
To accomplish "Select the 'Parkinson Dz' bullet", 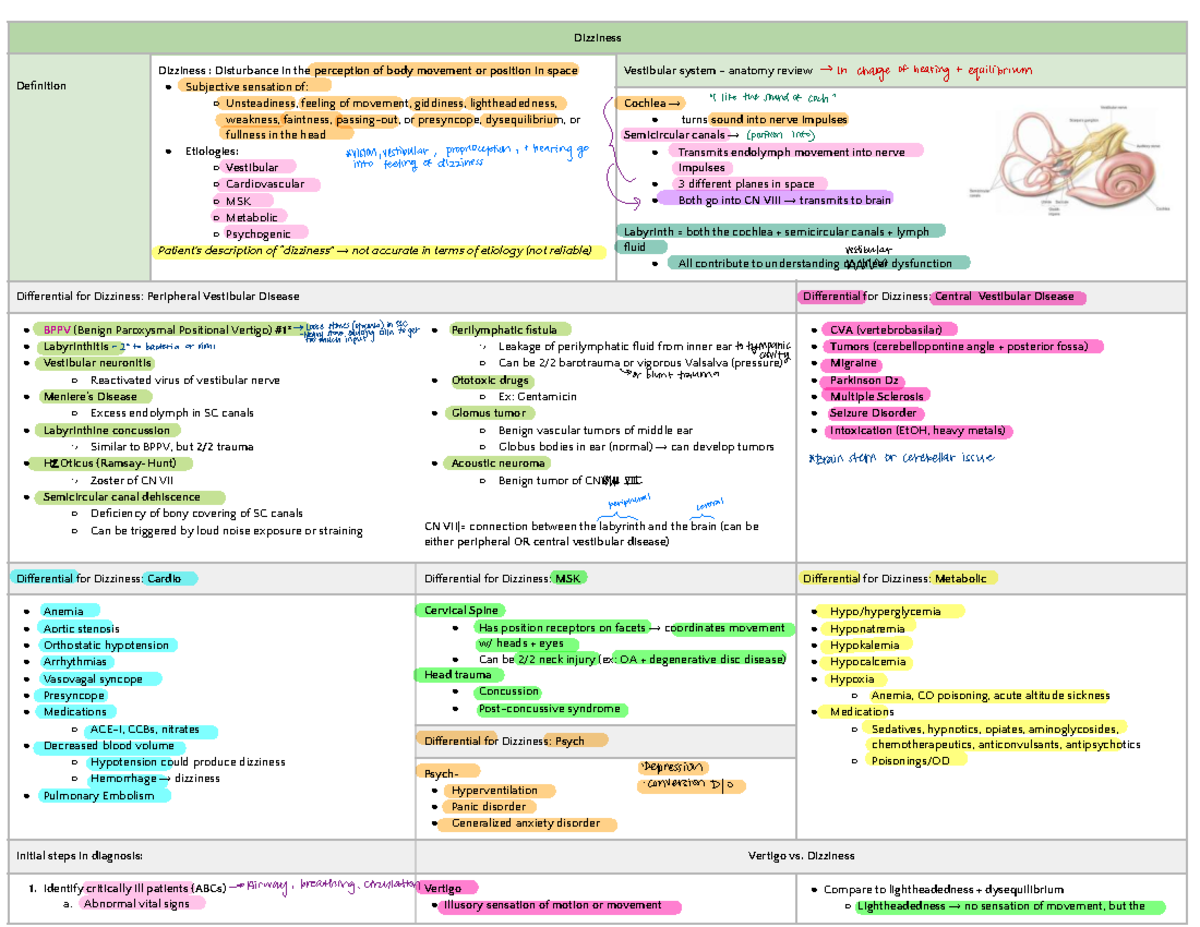I will [x=865, y=381].
